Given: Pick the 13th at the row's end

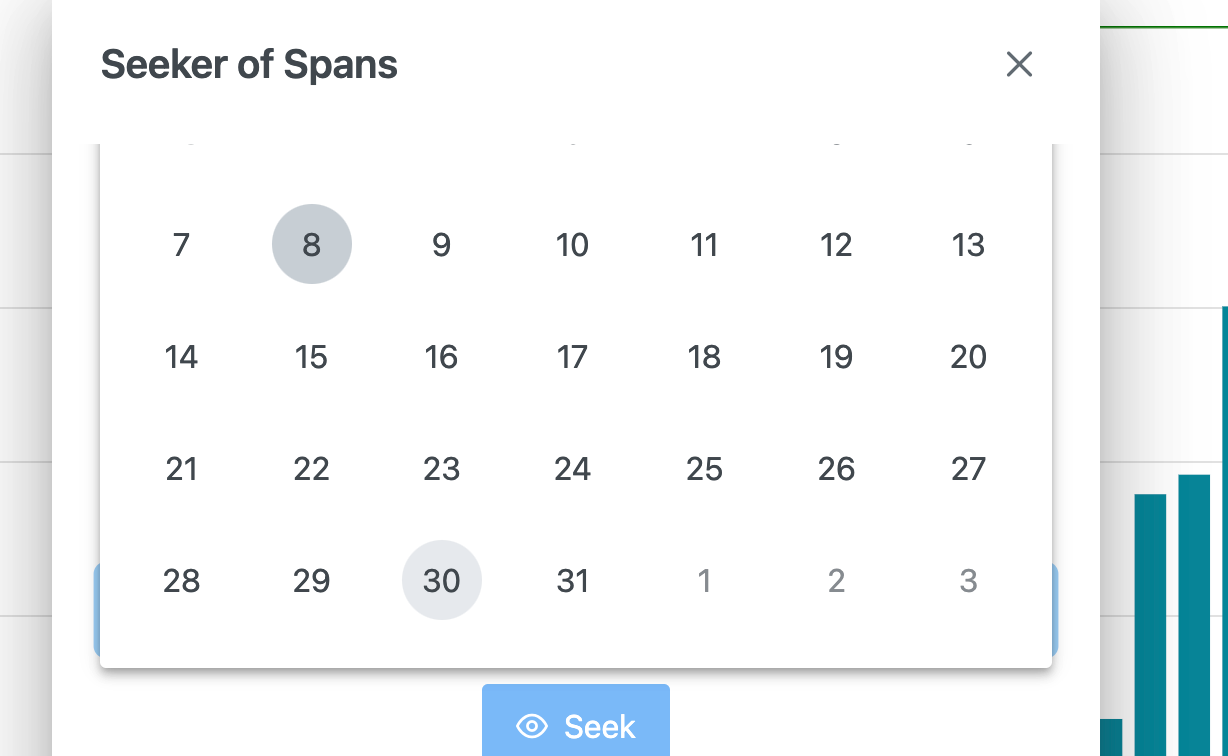Looking at the screenshot, I should 968,244.
